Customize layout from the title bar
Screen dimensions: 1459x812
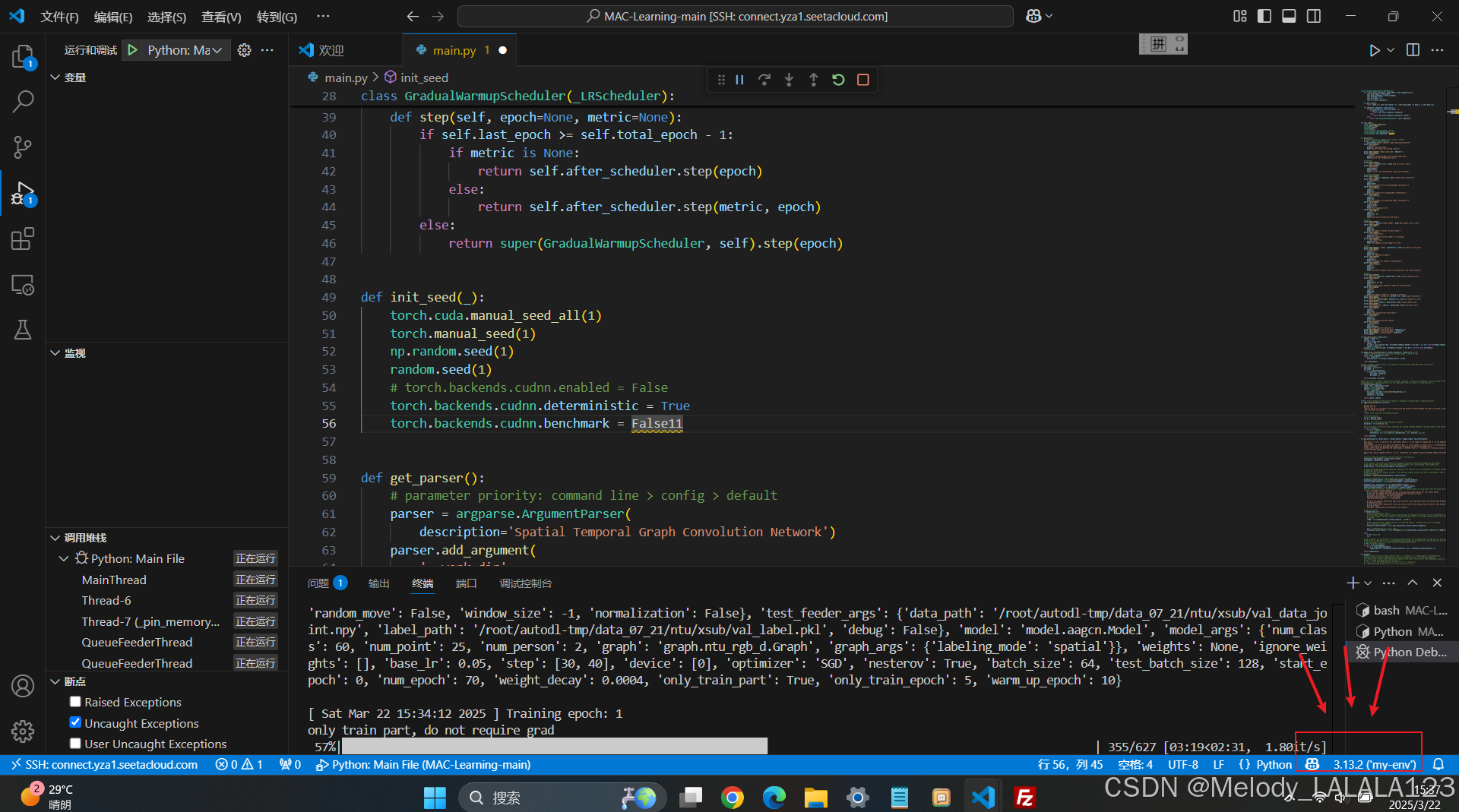(x=1240, y=16)
